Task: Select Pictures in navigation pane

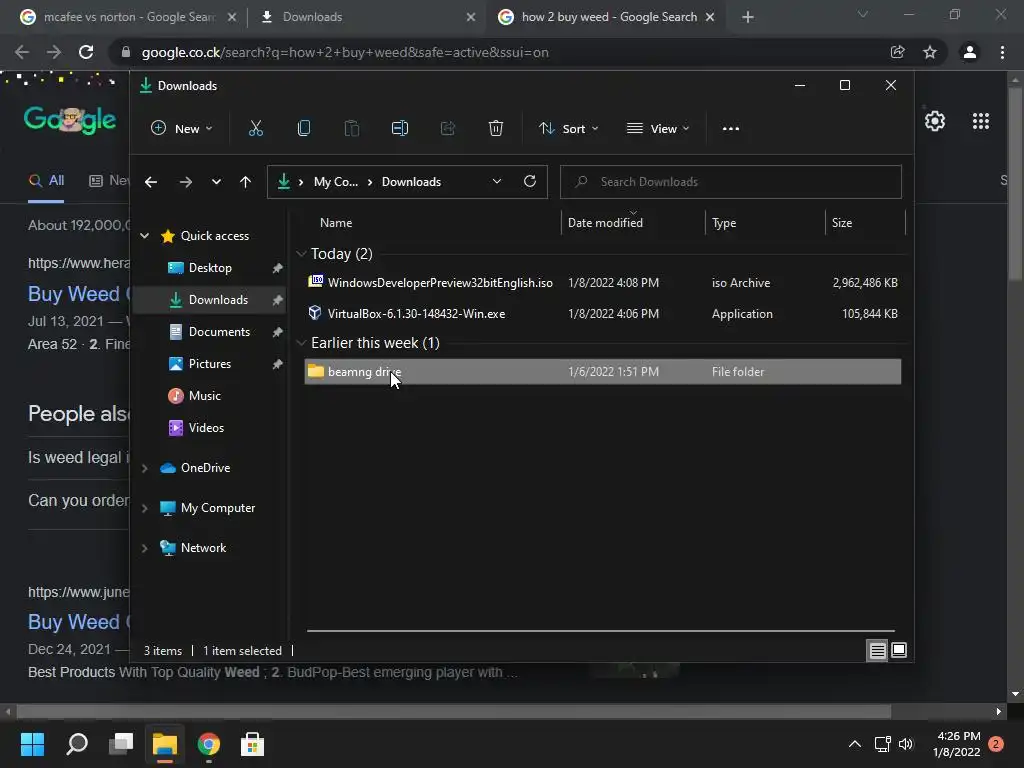Action: tap(209, 364)
